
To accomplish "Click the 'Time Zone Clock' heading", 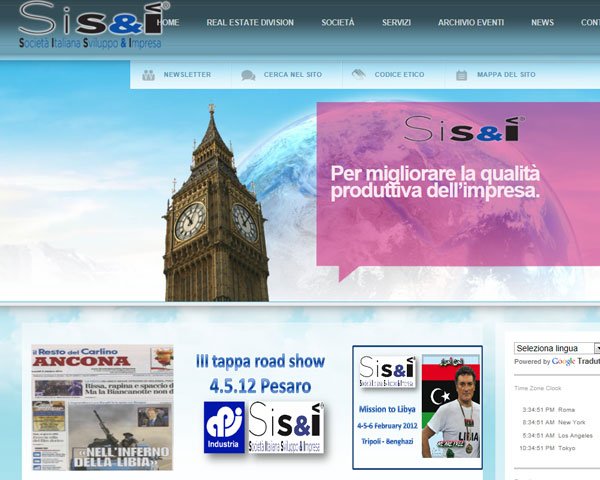I will [538, 388].
